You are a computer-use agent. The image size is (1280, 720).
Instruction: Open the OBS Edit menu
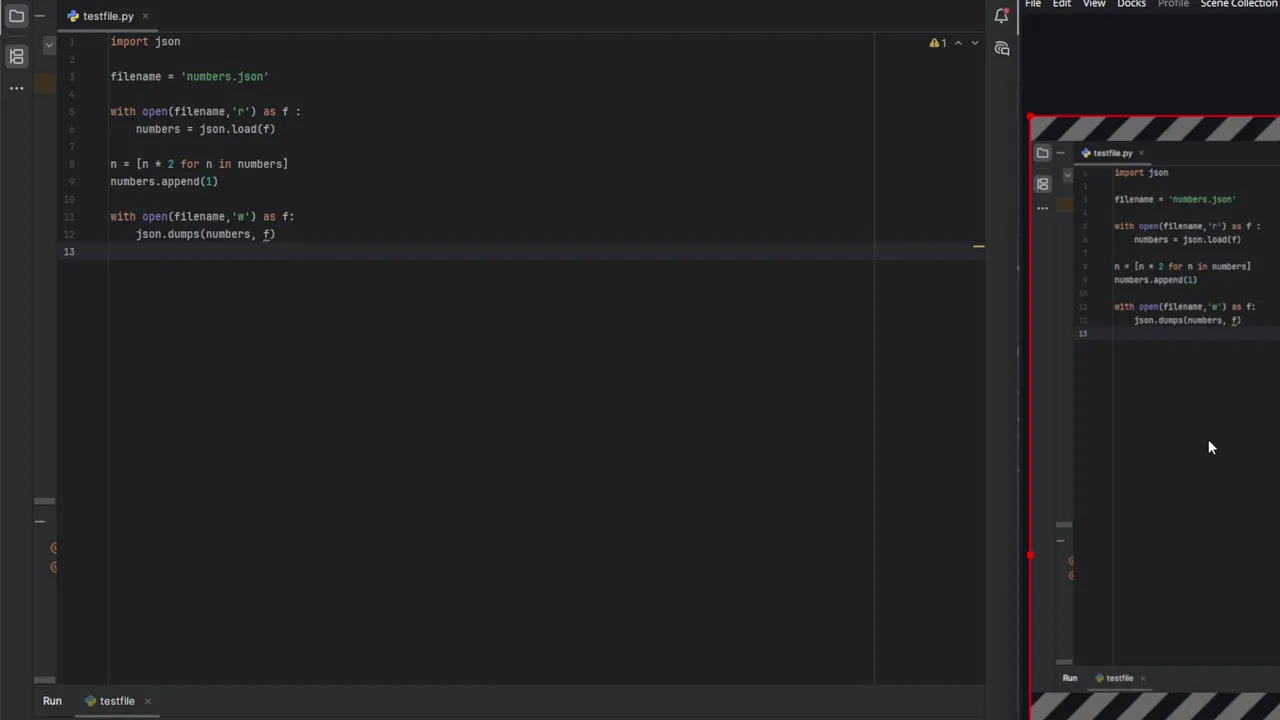pyautogui.click(x=1062, y=4)
